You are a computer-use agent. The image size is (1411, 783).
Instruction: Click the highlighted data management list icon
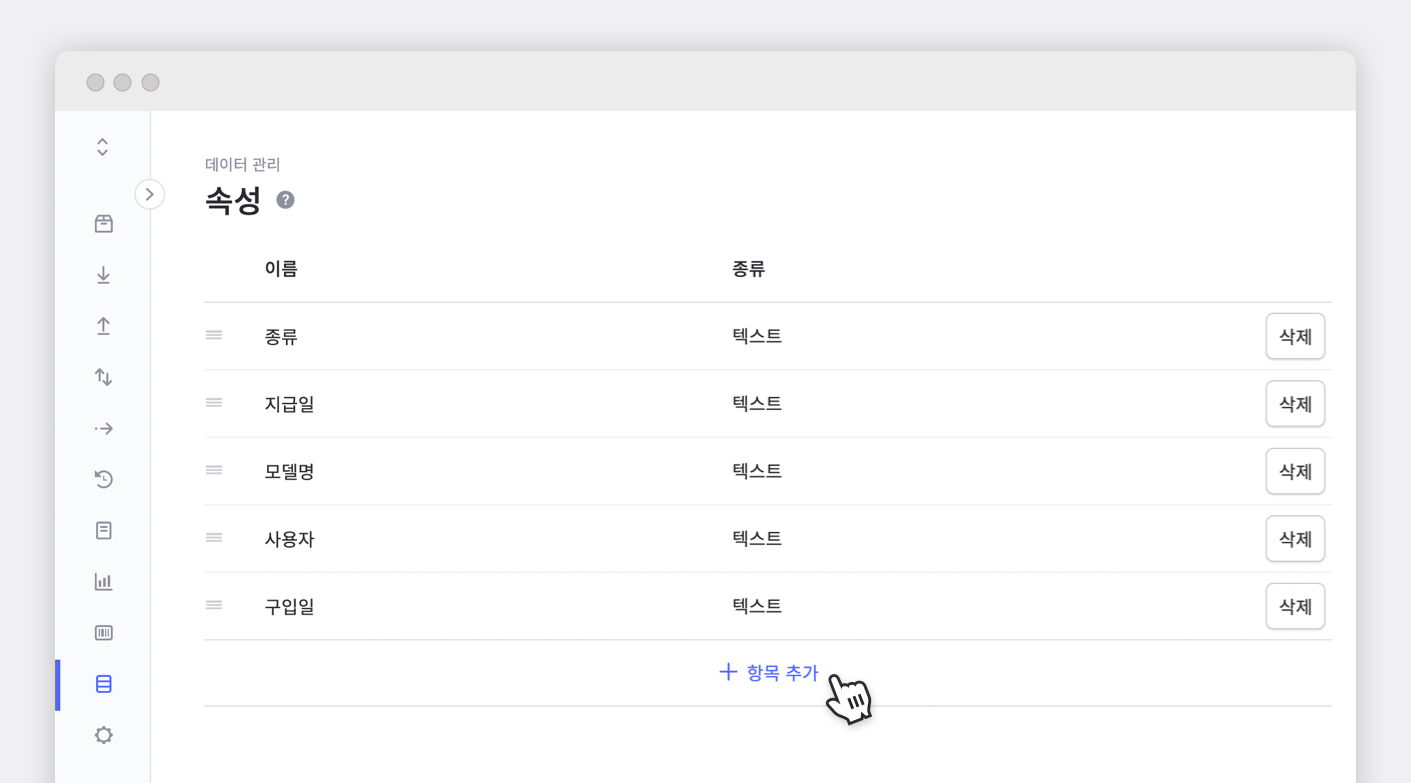(103, 684)
